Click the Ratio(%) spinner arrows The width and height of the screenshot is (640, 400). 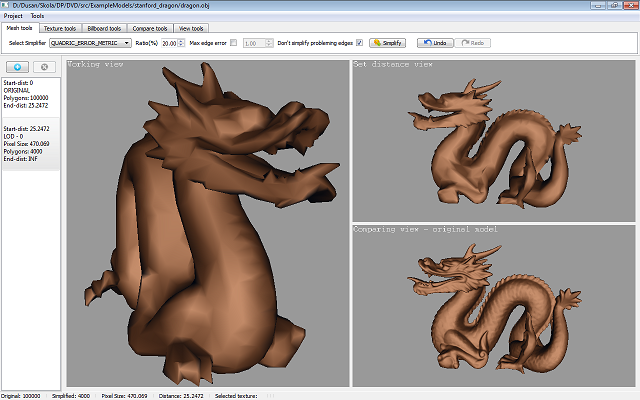pyautogui.click(x=183, y=43)
